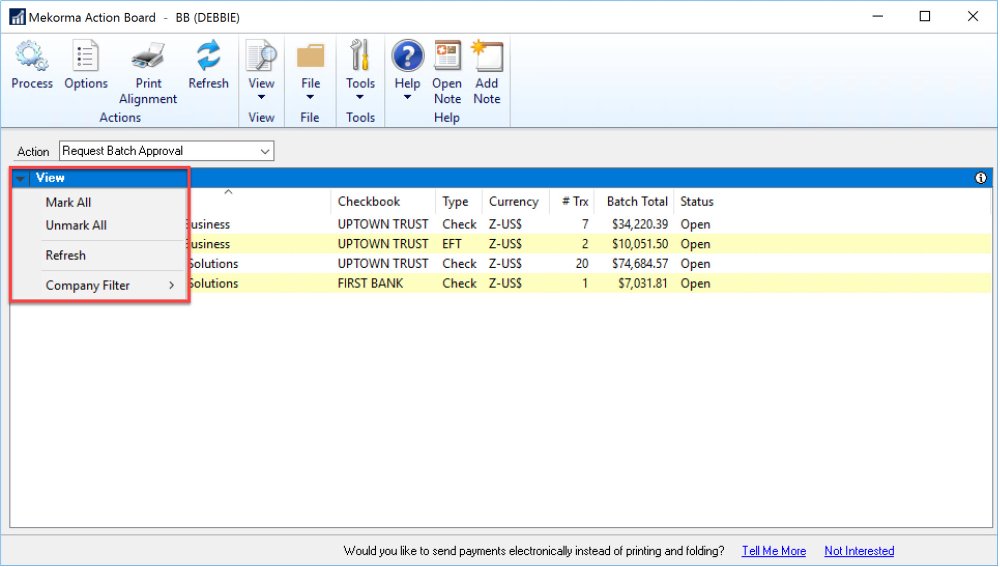The height and width of the screenshot is (567, 1000).
Task: Click the Not Interested link
Action: click(x=859, y=551)
